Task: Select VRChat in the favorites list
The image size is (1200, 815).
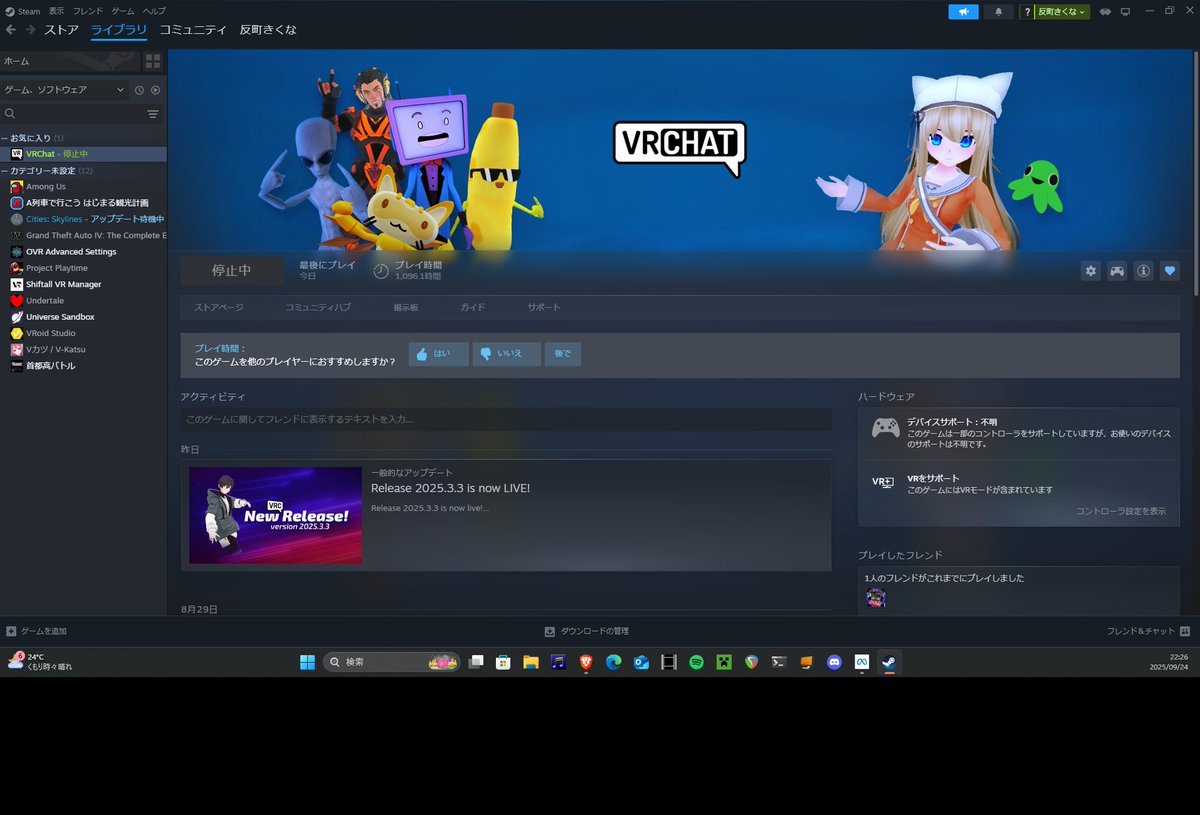Action: point(83,154)
